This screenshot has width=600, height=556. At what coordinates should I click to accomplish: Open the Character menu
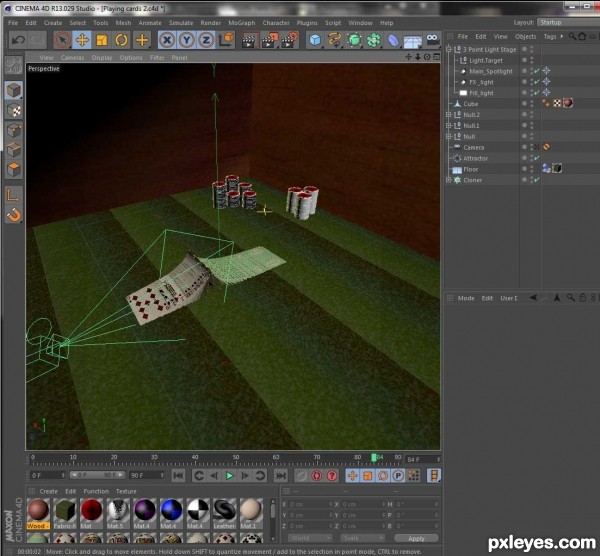tap(276, 23)
